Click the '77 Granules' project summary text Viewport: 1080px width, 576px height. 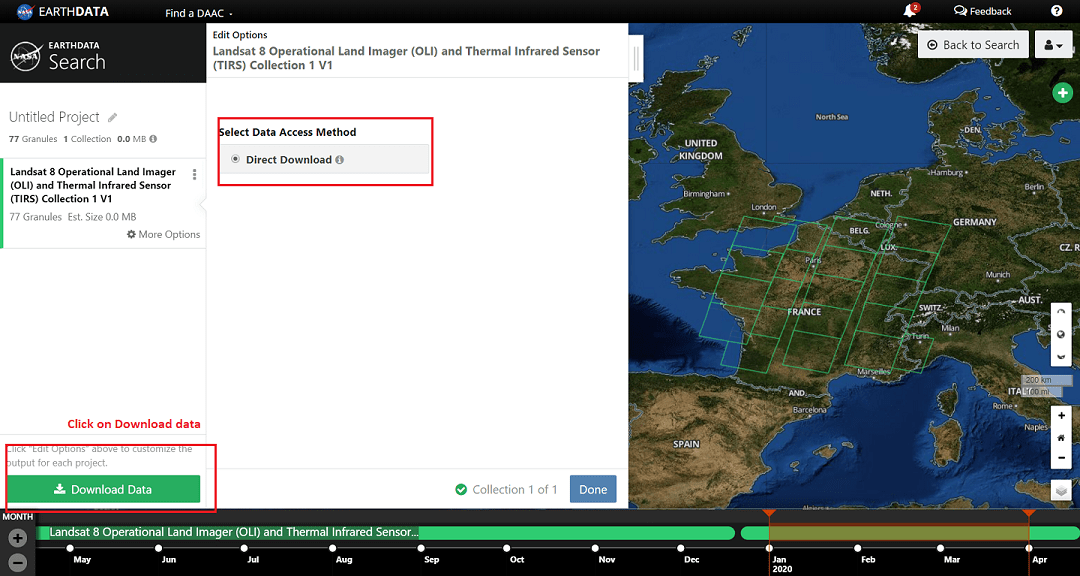tap(33, 138)
